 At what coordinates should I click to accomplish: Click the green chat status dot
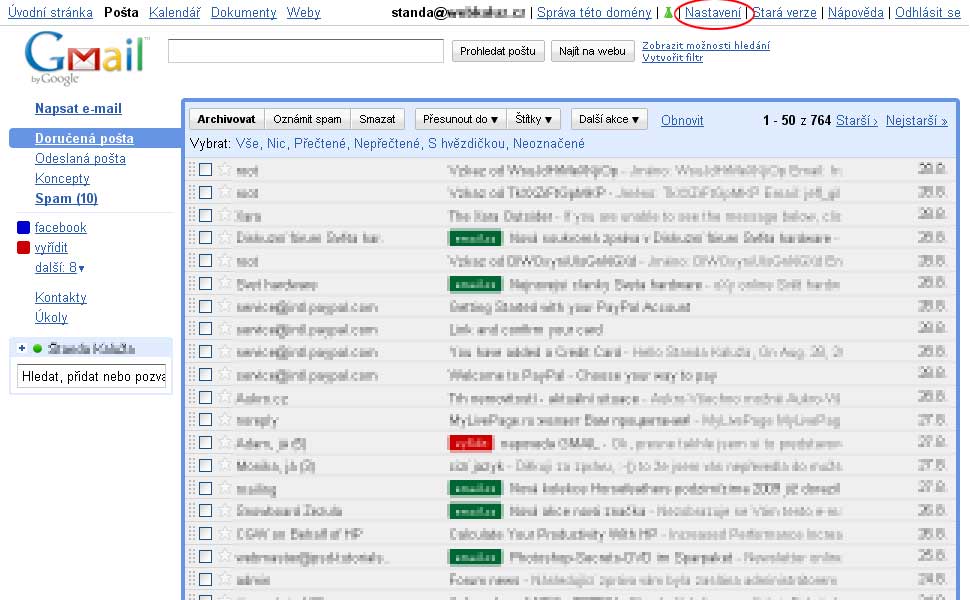(x=37, y=348)
